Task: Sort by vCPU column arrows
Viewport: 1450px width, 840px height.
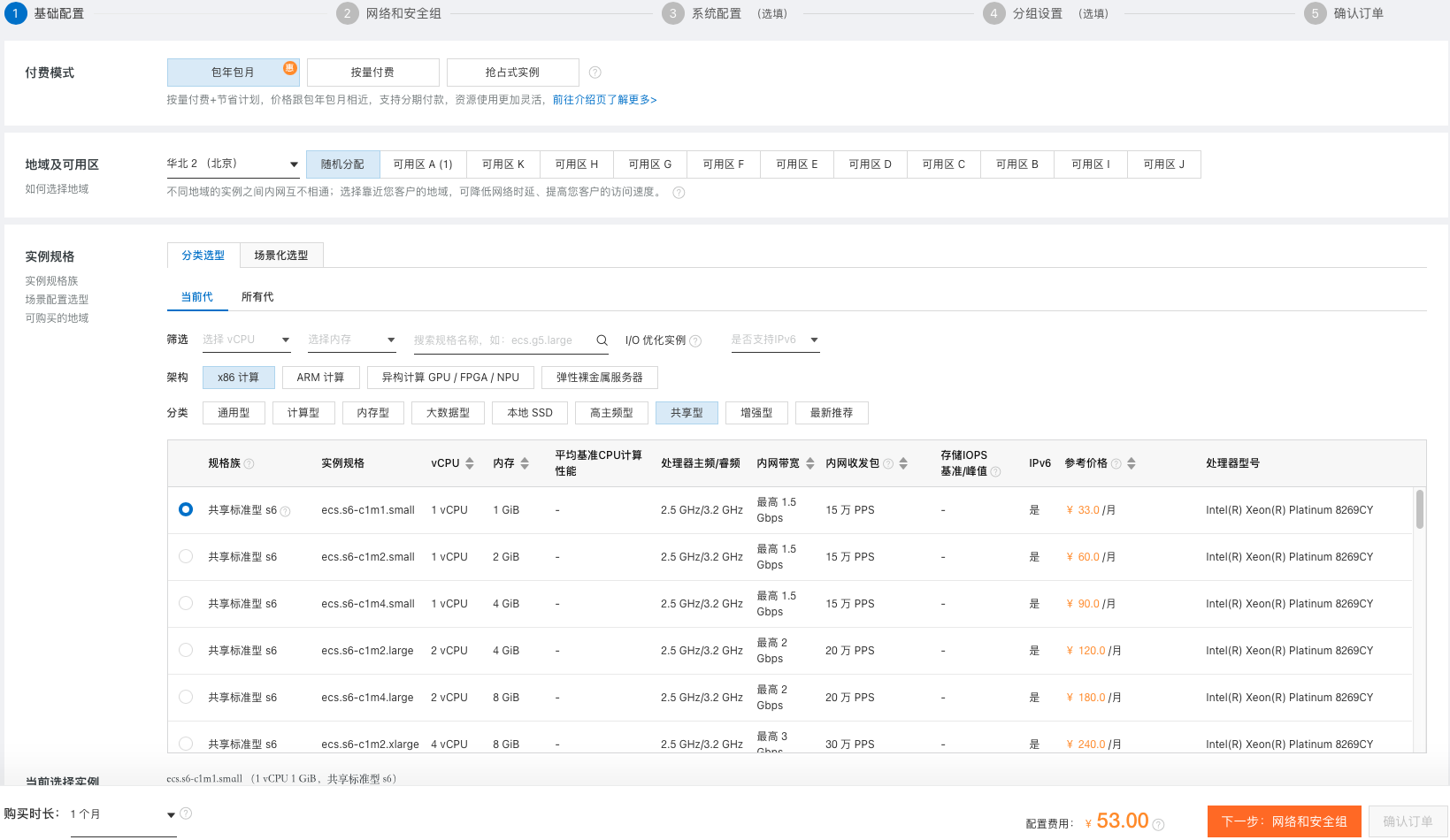Action: point(470,463)
